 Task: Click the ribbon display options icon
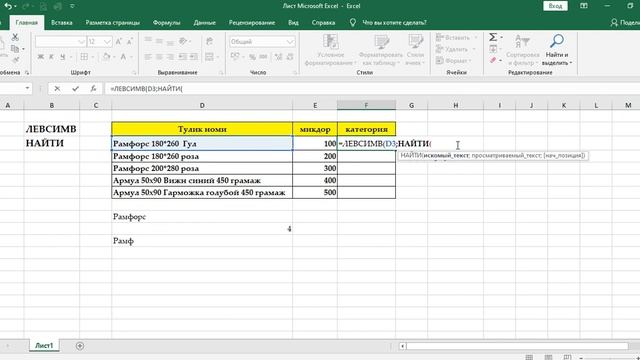pos(584,6)
